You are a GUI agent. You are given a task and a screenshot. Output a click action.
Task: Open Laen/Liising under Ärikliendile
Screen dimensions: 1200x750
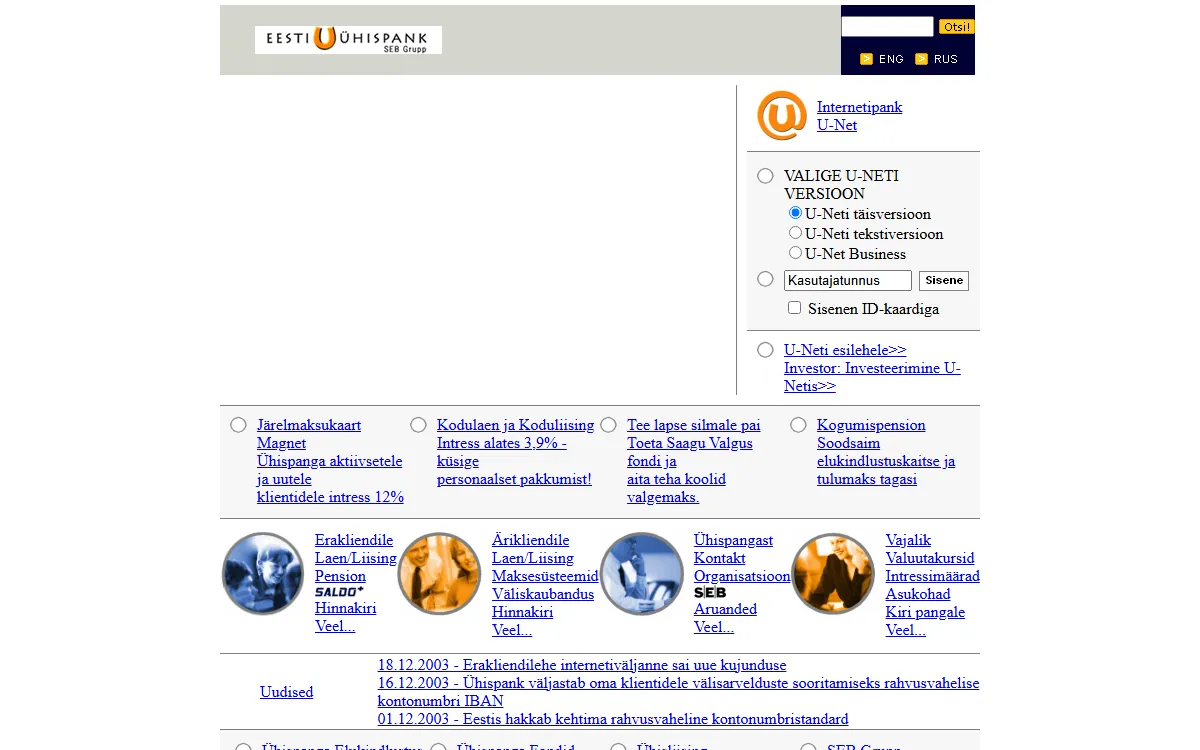pyautogui.click(x=533, y=558)
